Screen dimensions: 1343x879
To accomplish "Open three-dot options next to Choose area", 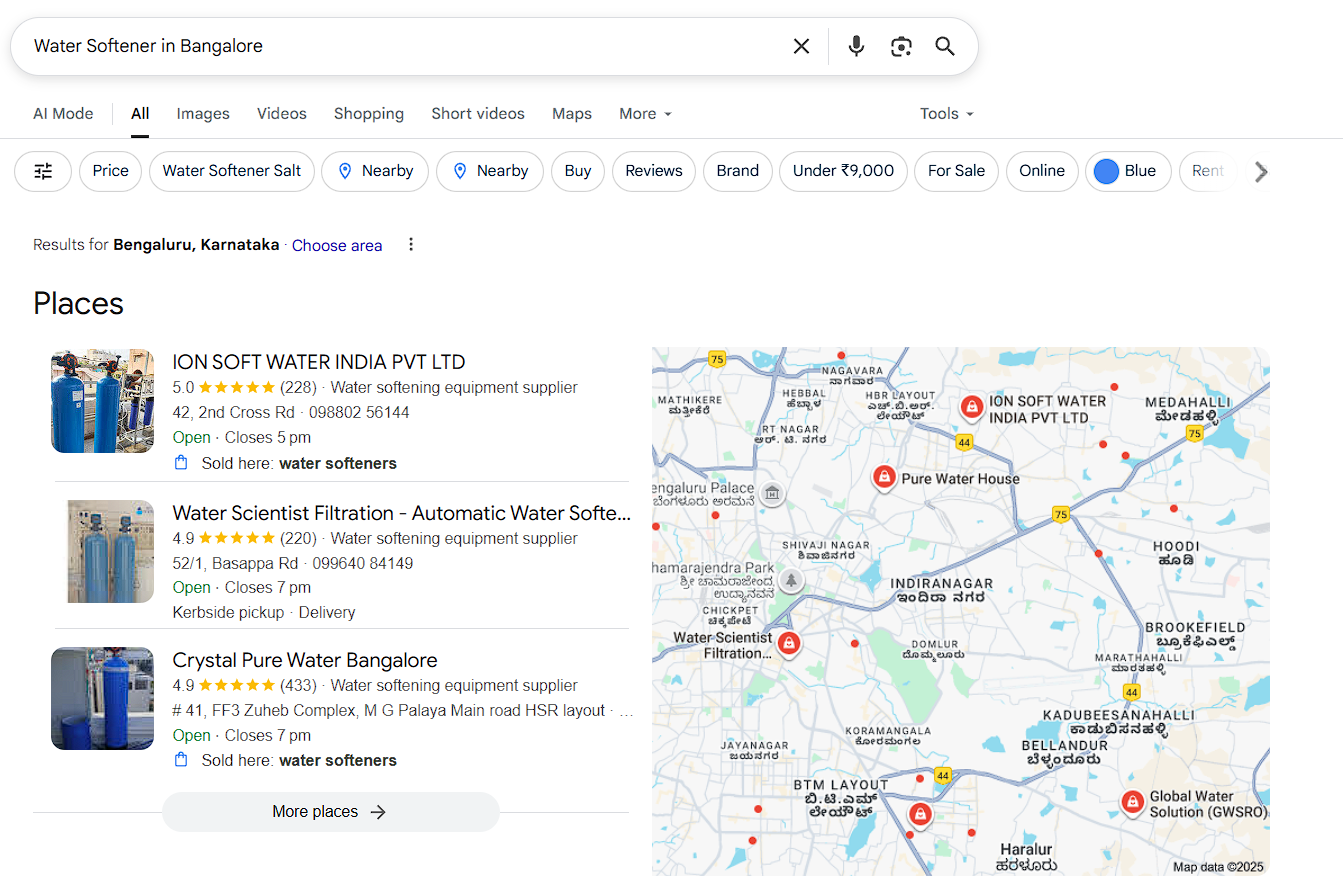I will [x=410, y=245].
